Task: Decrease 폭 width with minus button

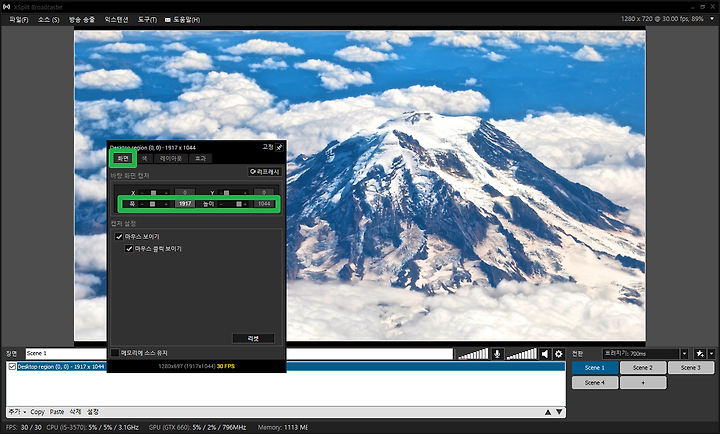Action: 142,204
